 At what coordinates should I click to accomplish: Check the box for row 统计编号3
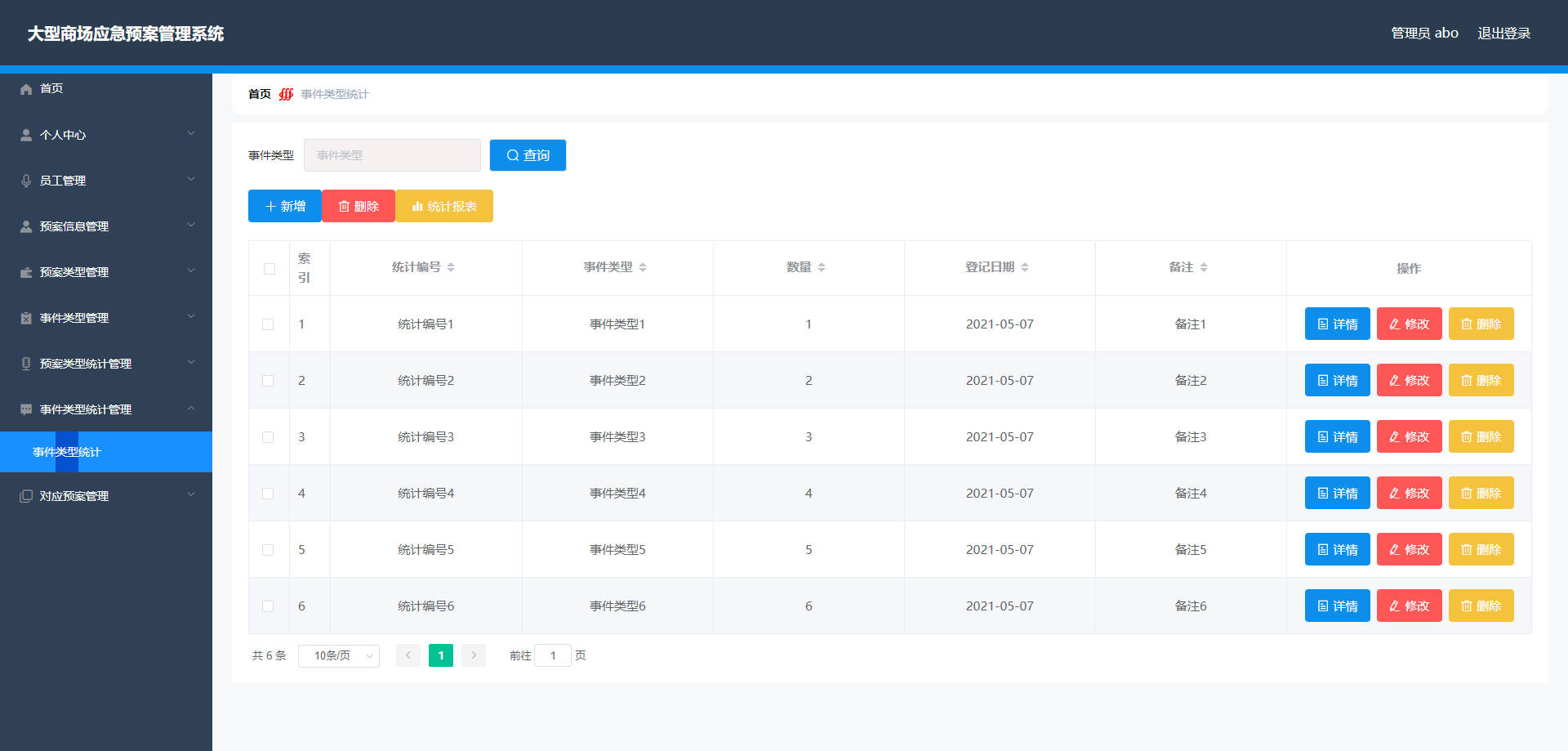[268, 437]
